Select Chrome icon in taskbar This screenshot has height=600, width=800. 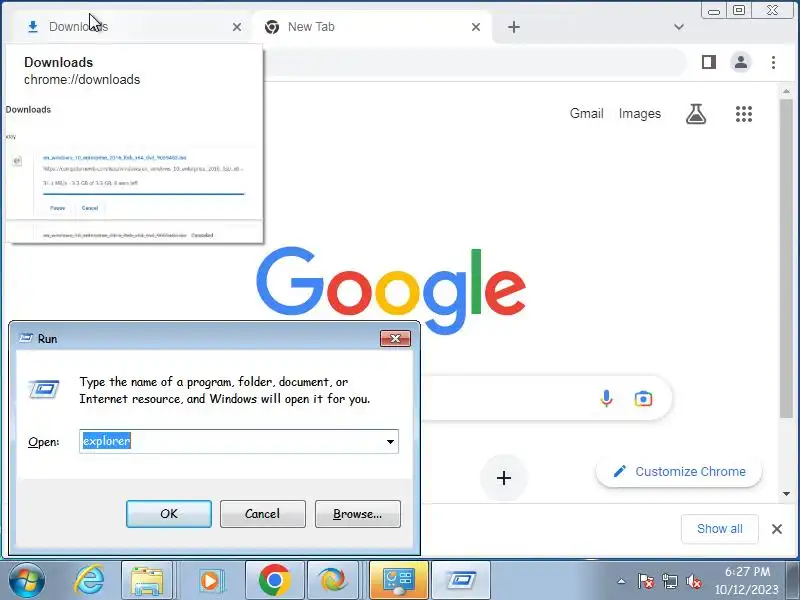pyautogui.click(x=274, y=581)
